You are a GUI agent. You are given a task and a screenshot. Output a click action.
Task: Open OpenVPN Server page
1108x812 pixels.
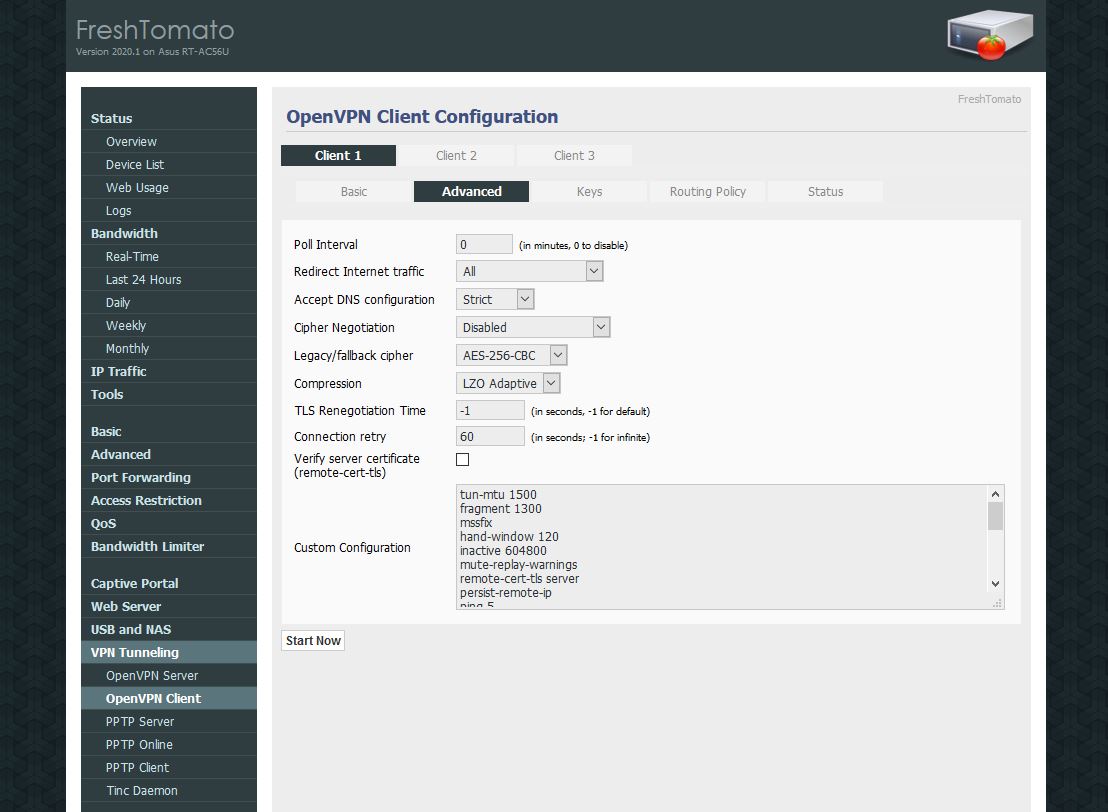[169, 675]
